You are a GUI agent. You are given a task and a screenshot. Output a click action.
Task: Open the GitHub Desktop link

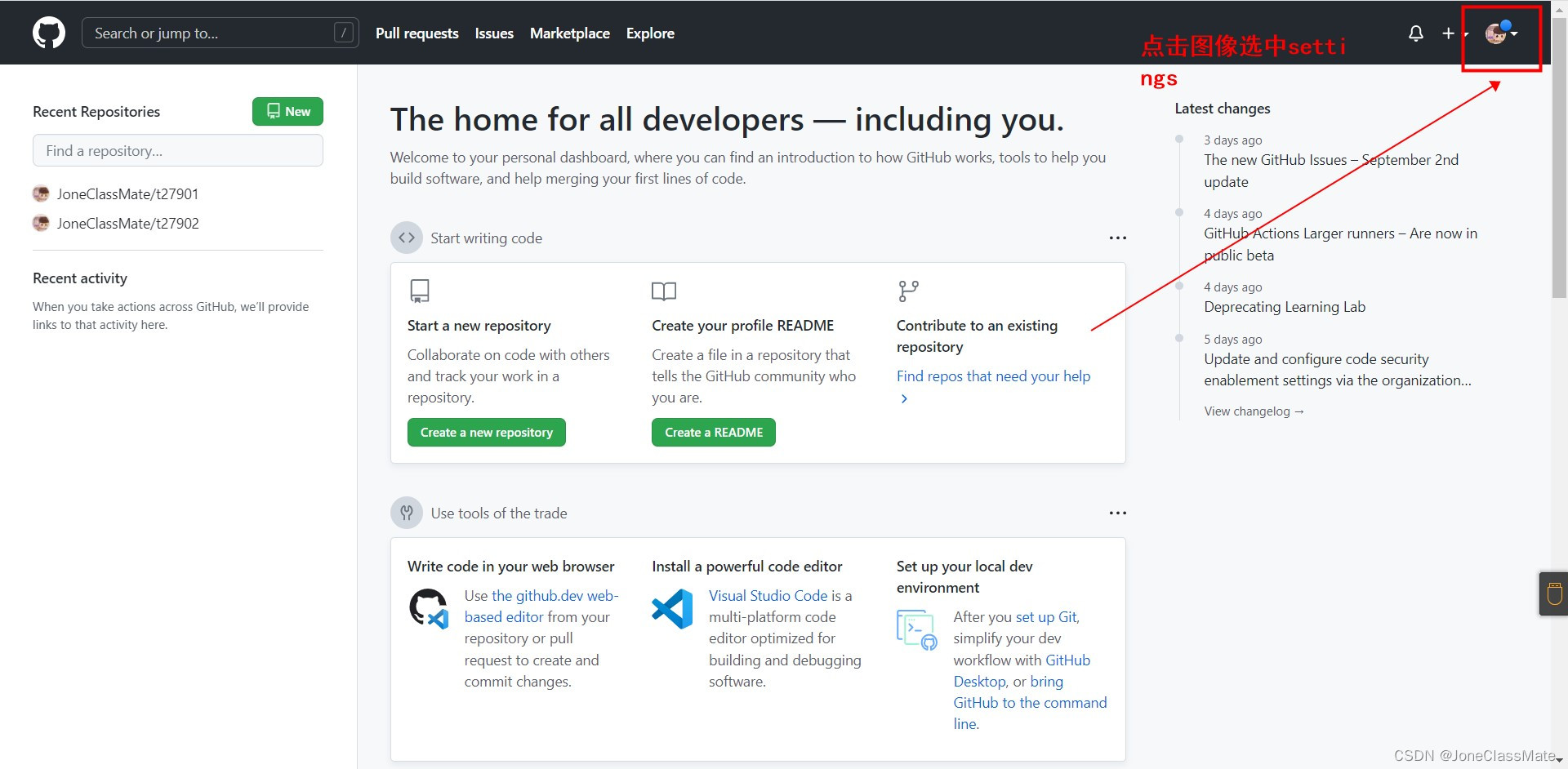coord(1022,671)
